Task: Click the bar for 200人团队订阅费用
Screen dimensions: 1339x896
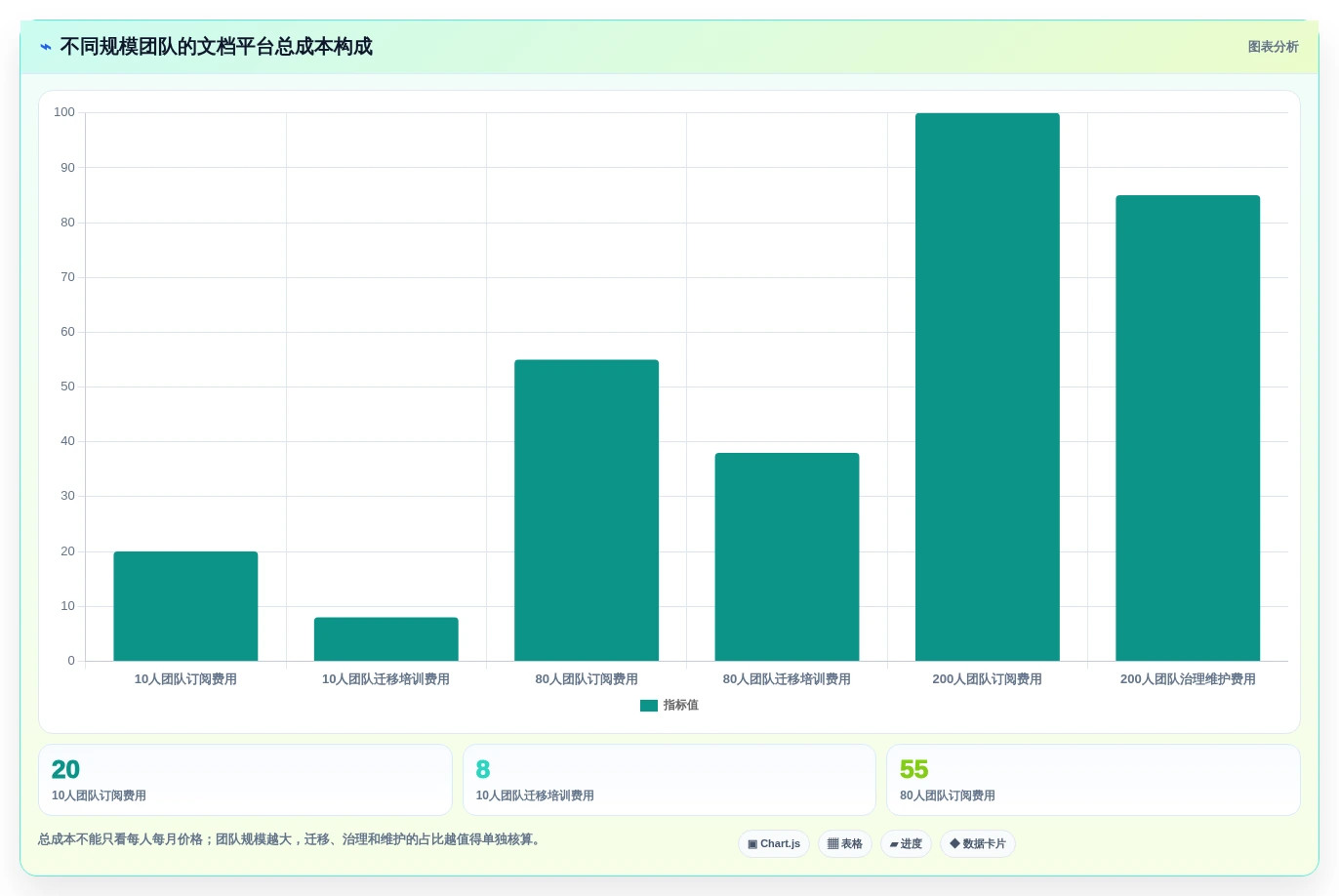Action: pos(988,387)
